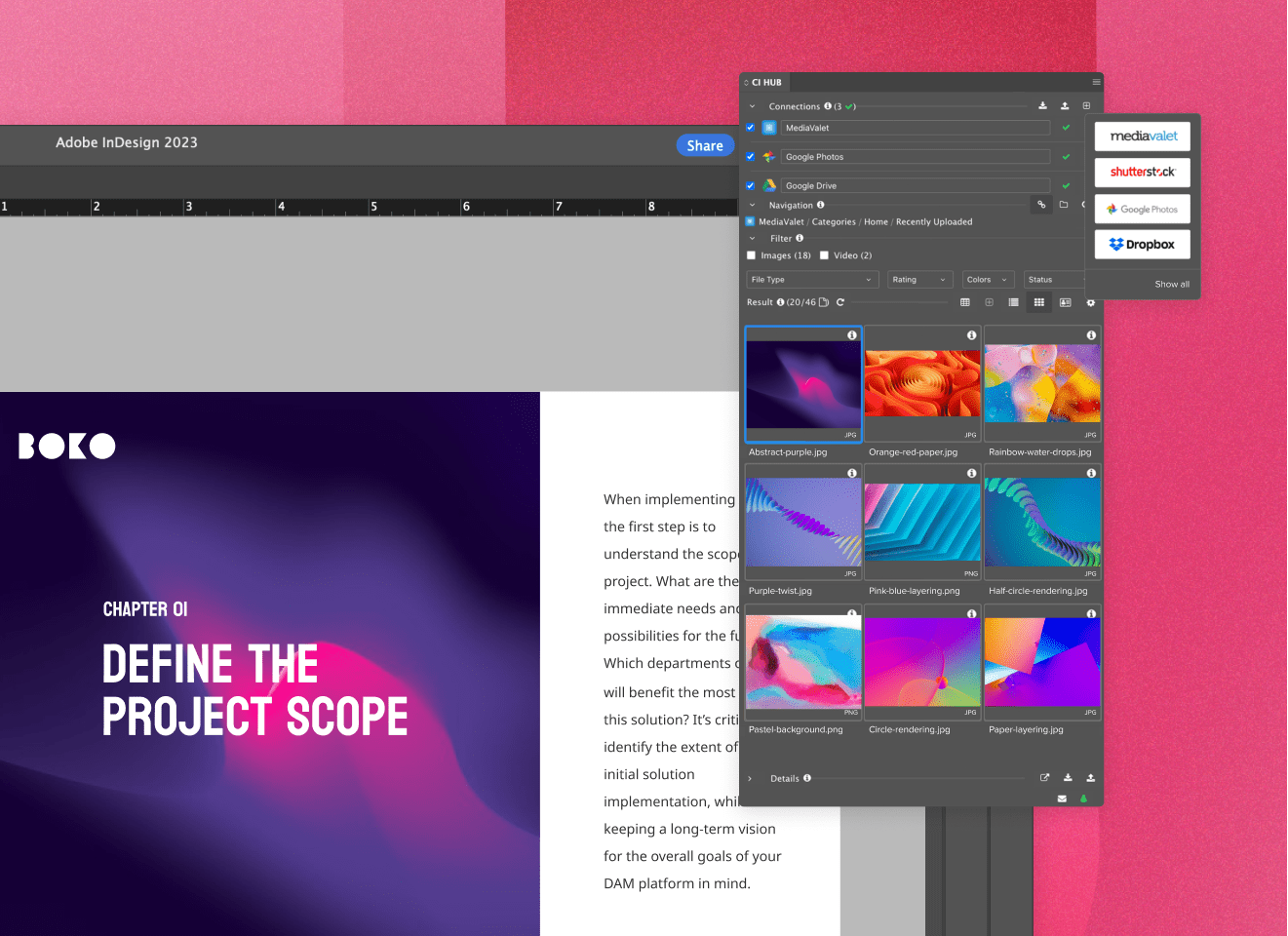This screenshot has width=1288, height=936.
Task: Enable the Images (18) filter checkbox
Action: tap(752, 255)
